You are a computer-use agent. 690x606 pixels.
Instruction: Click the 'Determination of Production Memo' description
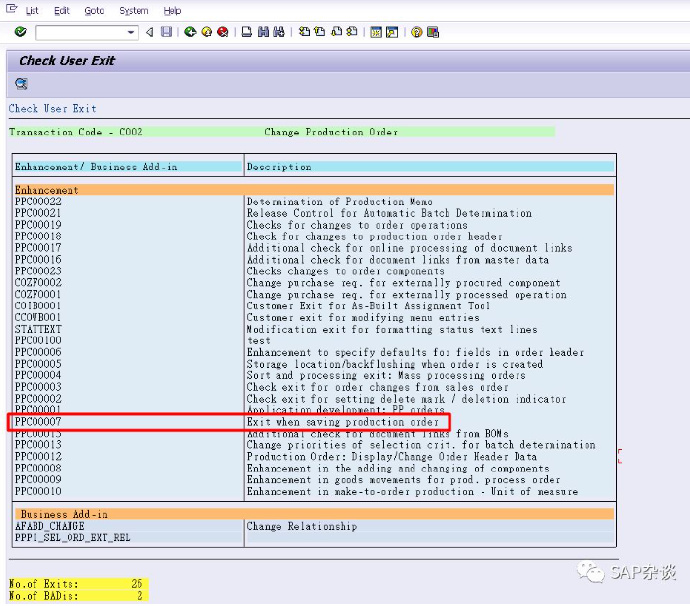coord(340,202)
